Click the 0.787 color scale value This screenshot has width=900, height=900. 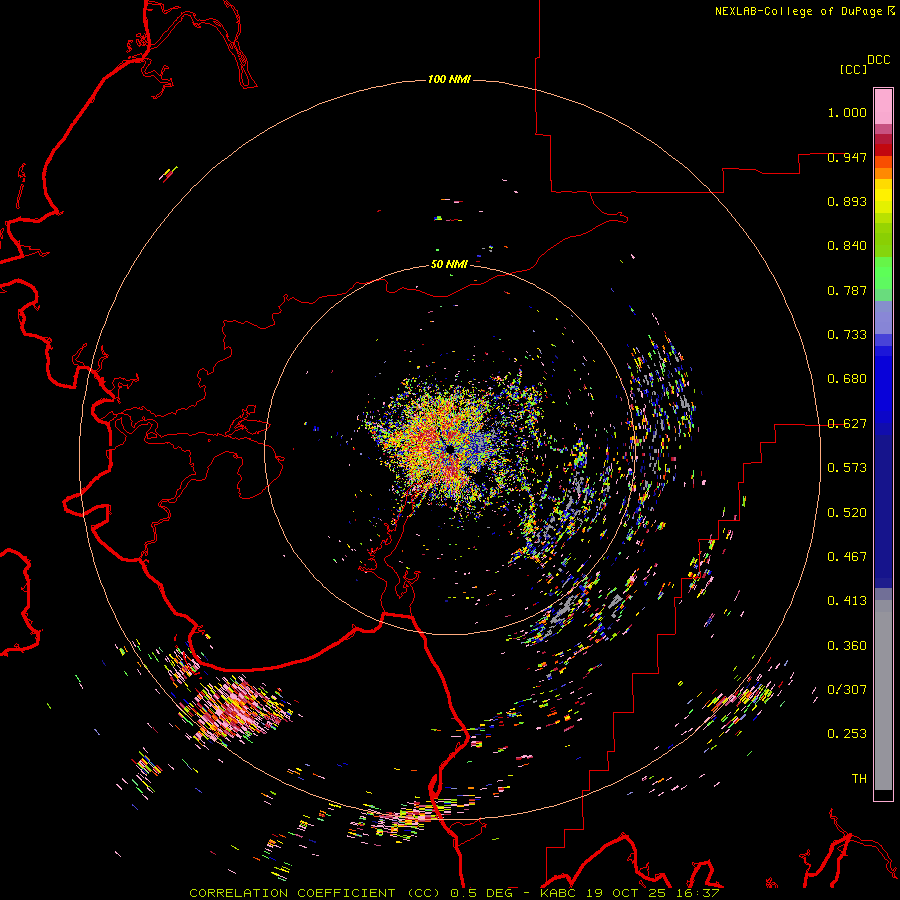point(847,290)
